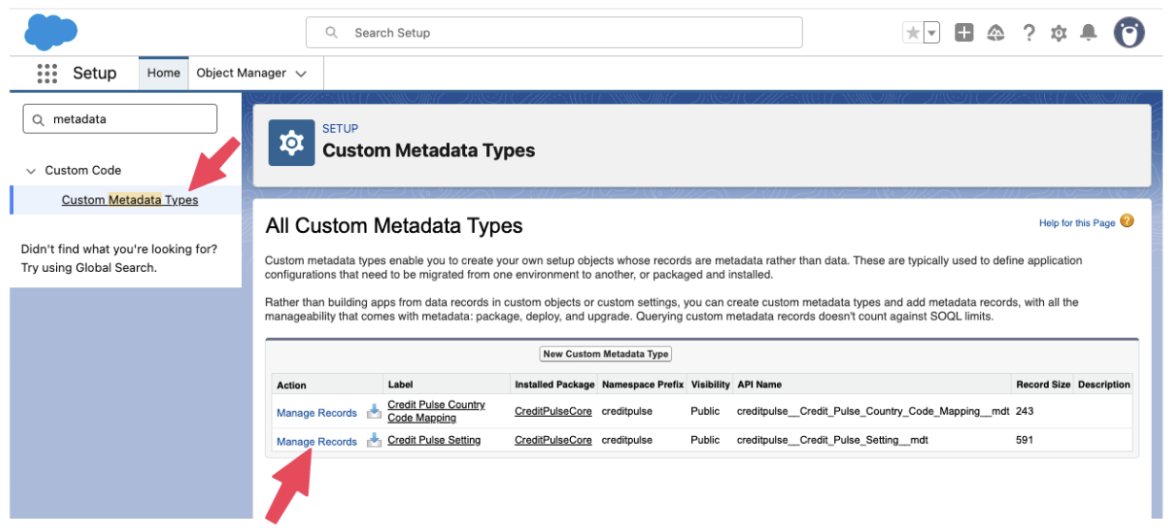The image size is (1173, 528).
Task: Open the Help question mark icon
Action: click(x=1028, y=33)
